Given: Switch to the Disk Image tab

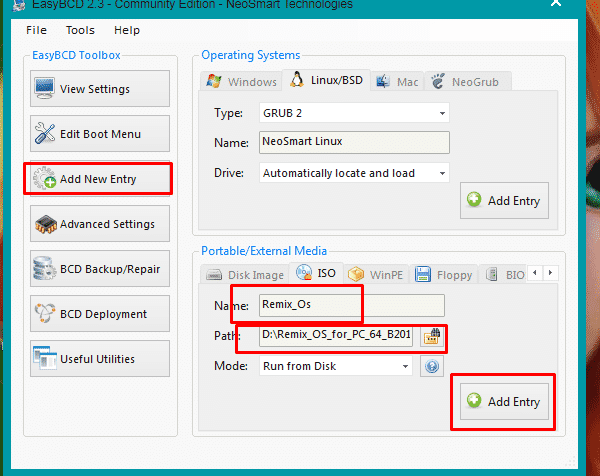Looking at the screenshot, I should (245, 275).
